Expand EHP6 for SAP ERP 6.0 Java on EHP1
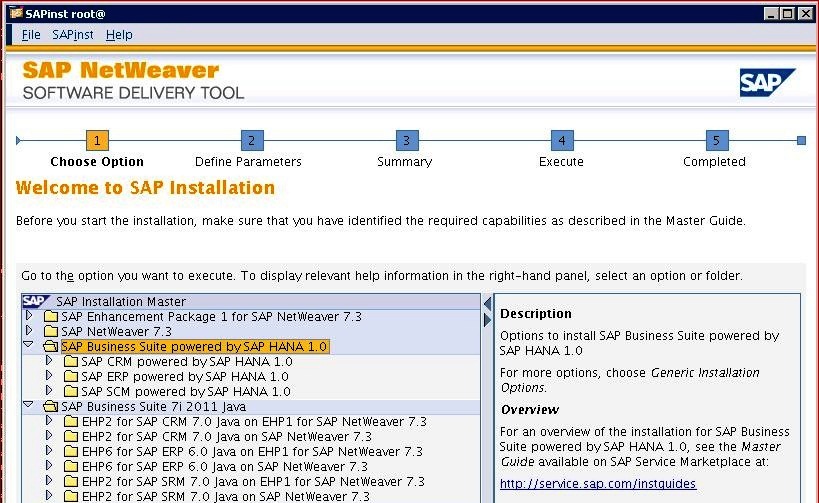Viewport: 819px width, 503px height. click(x=49, y=450)
